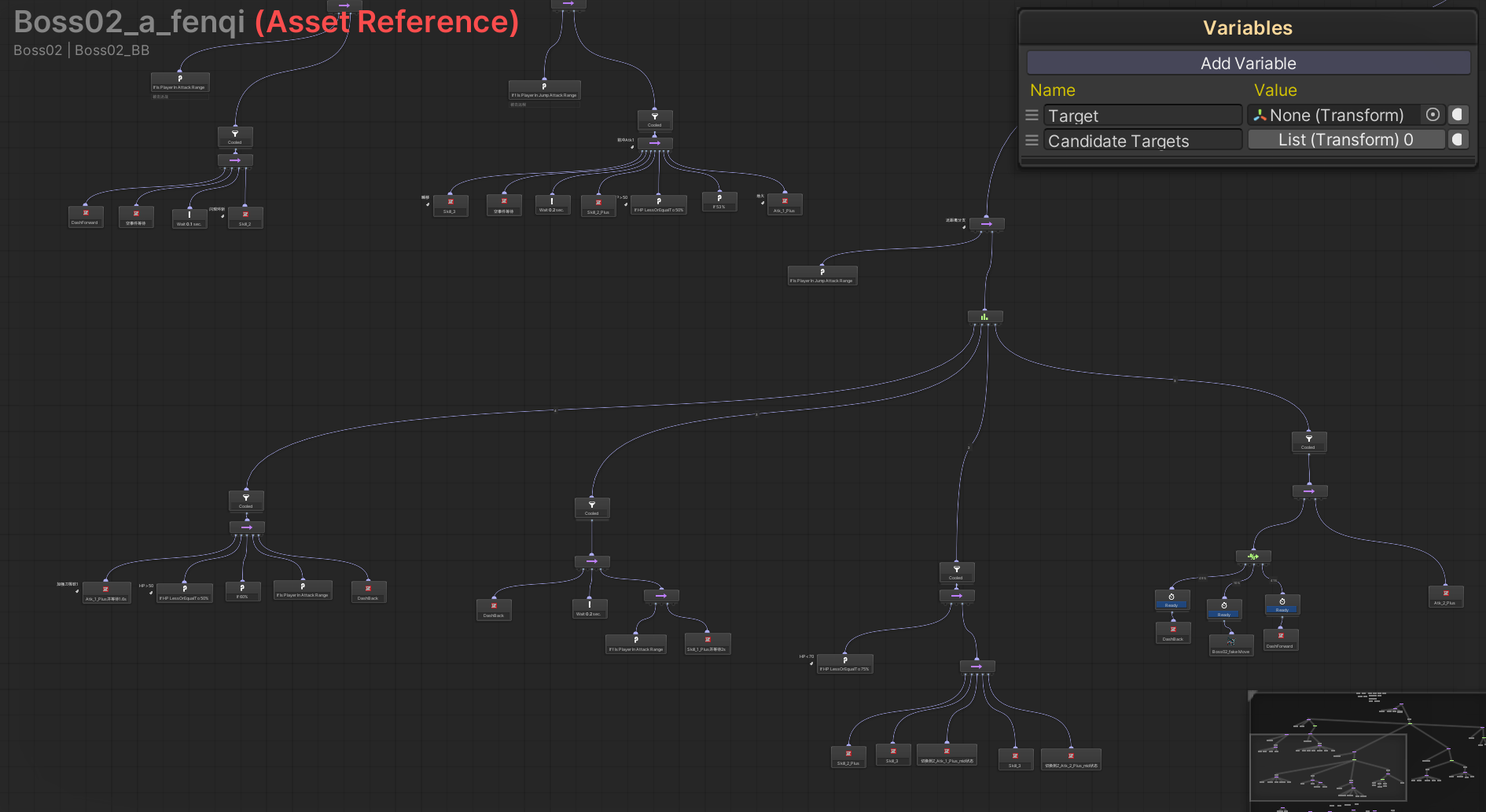Click the None (Transform) value field
This screenshot has height=812, width=1486.
pyautogui.click(x=1335, y=116)
